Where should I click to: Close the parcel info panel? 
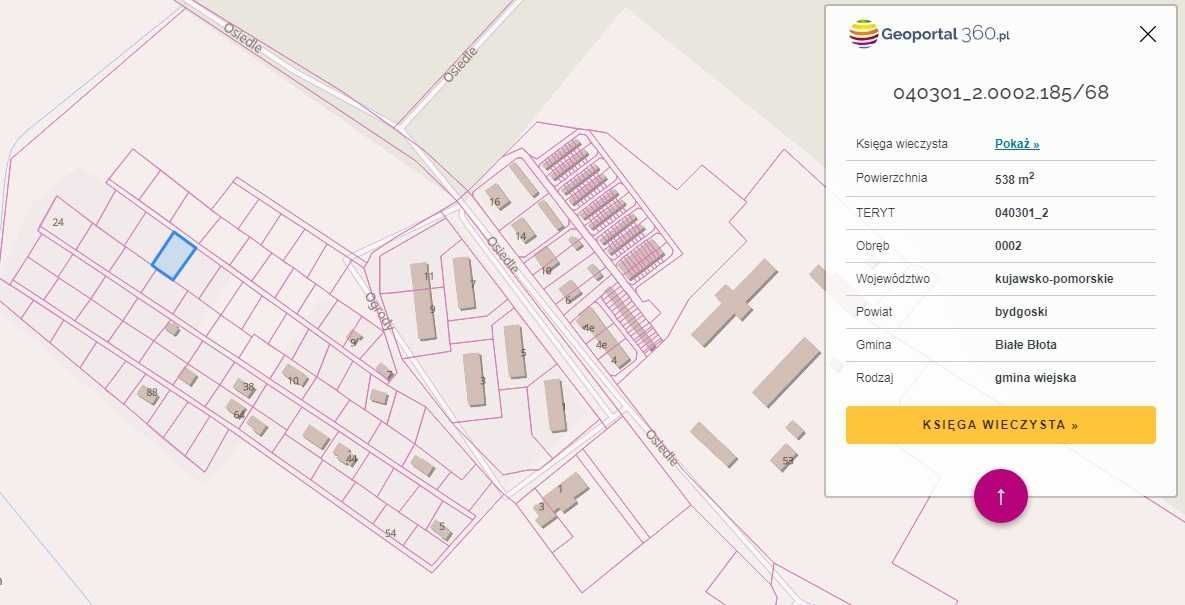1147,34
